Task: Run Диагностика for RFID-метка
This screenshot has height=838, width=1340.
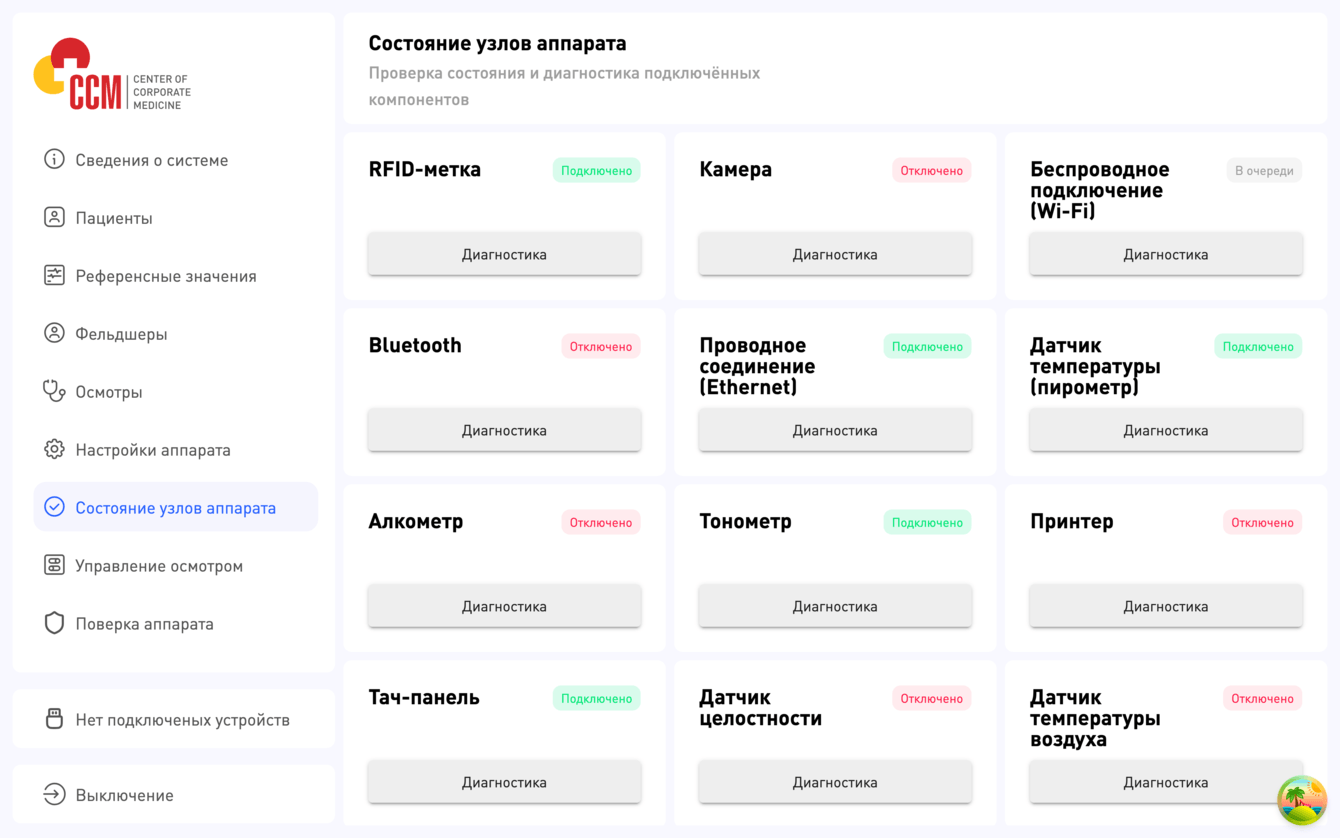Action: coord(504,255)
